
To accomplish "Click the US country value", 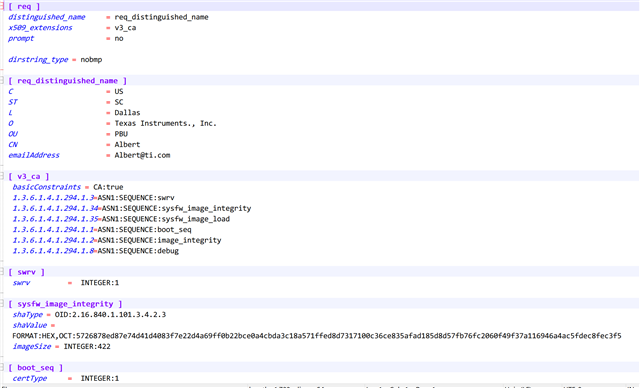I will 119,91.
